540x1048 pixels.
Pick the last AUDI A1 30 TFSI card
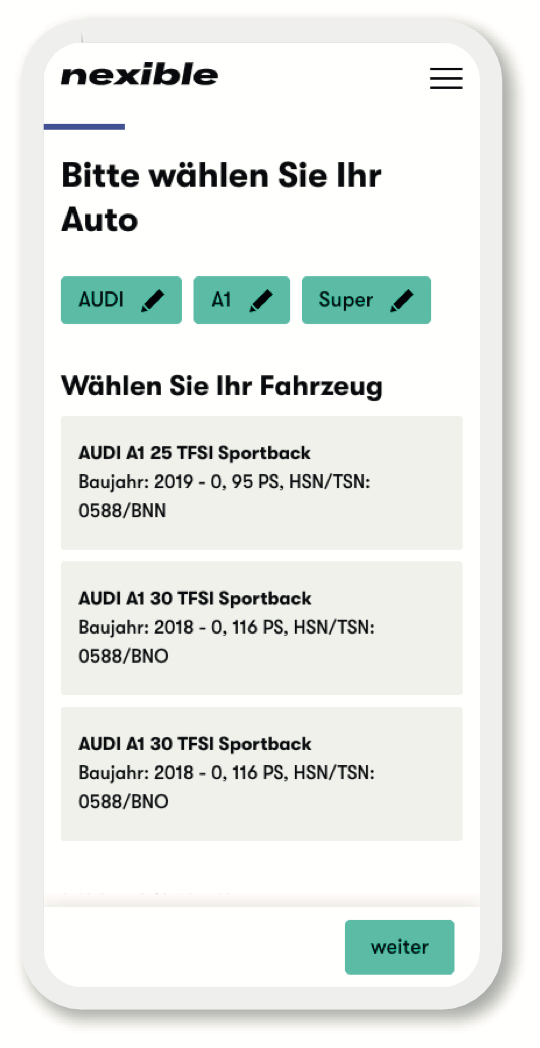[262, 773]
